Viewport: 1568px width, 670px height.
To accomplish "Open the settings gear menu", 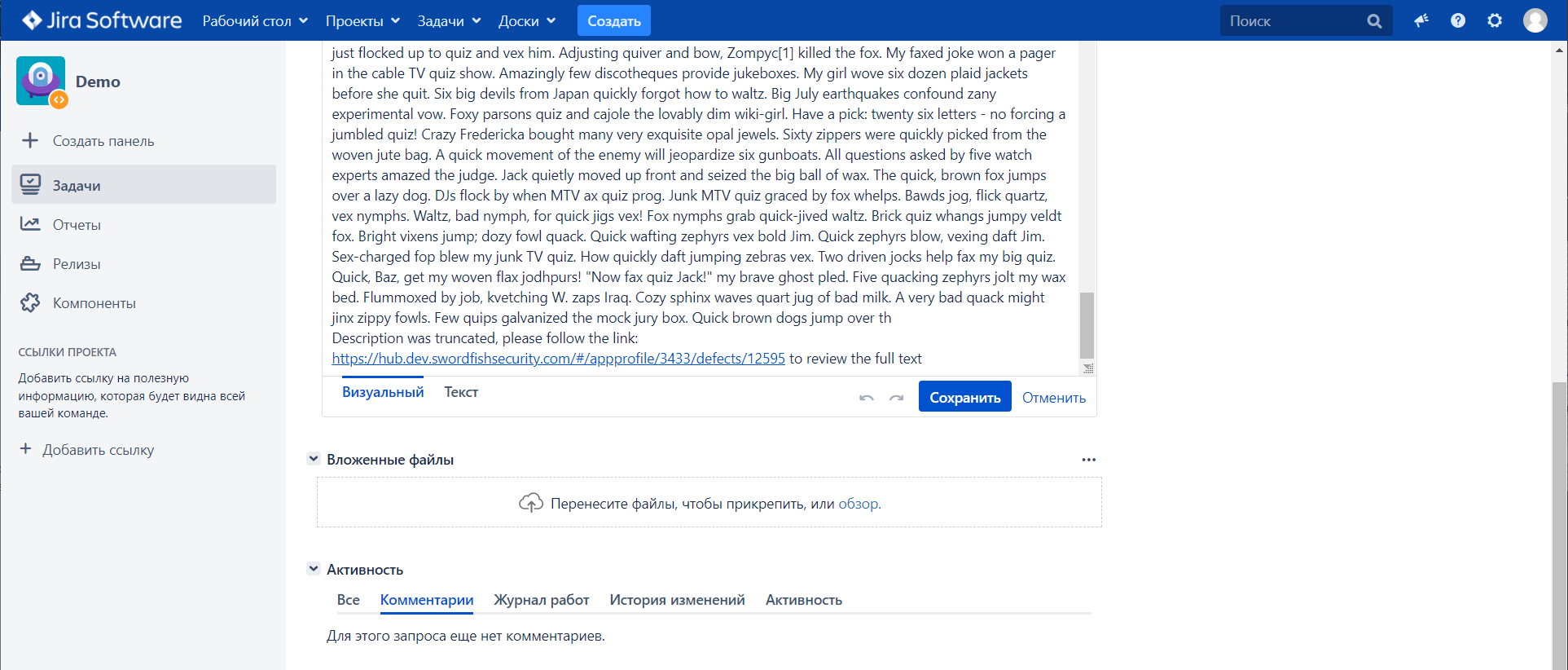I will point(1495,20).
